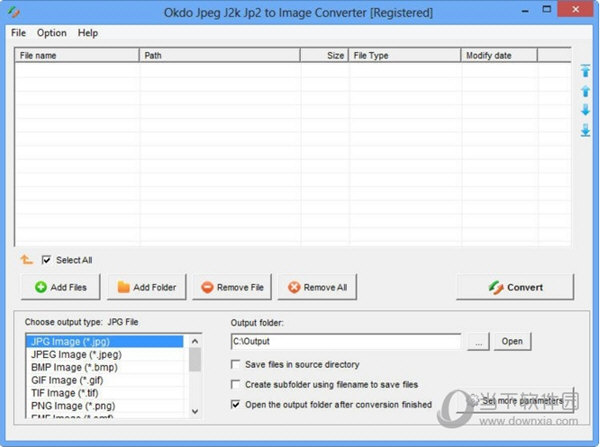Sort by the File Type column header

click(x=404, y=55)
